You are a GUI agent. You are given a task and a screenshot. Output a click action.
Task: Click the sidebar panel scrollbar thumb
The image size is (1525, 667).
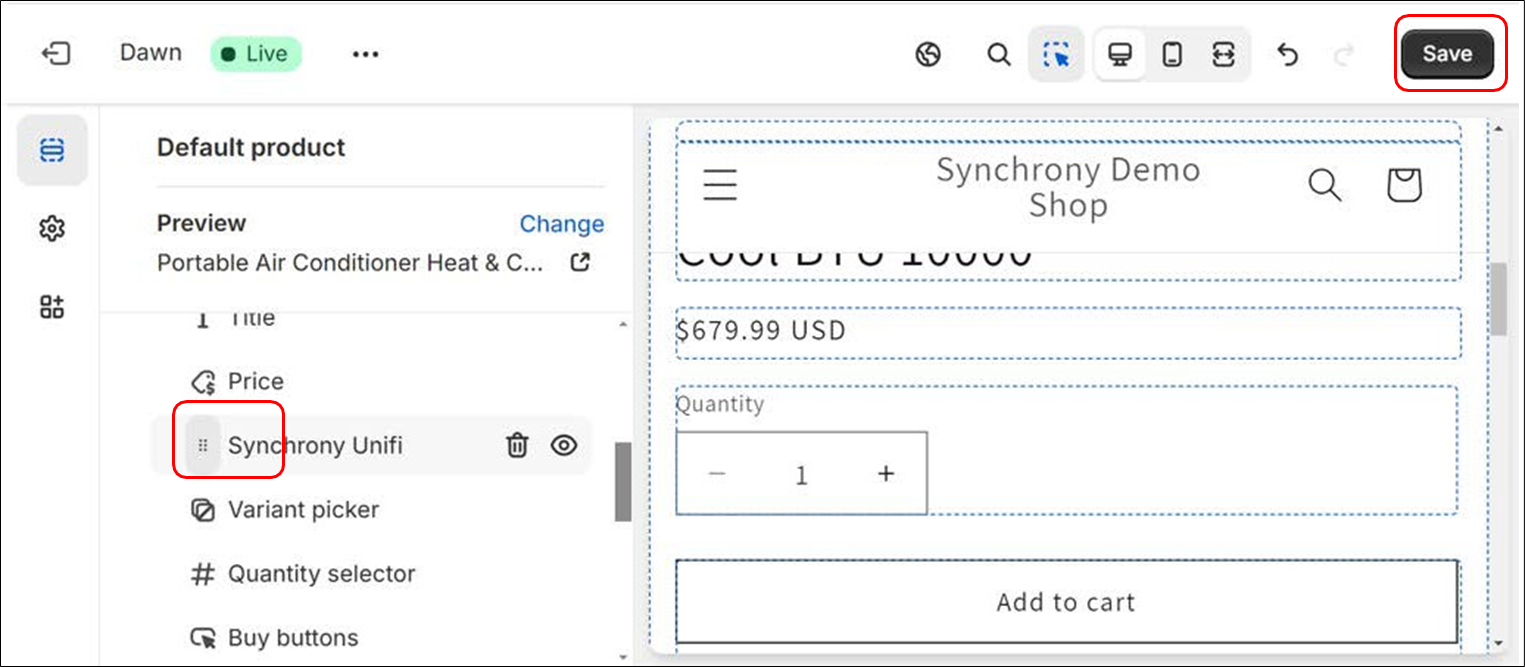[x=622, y=482]
